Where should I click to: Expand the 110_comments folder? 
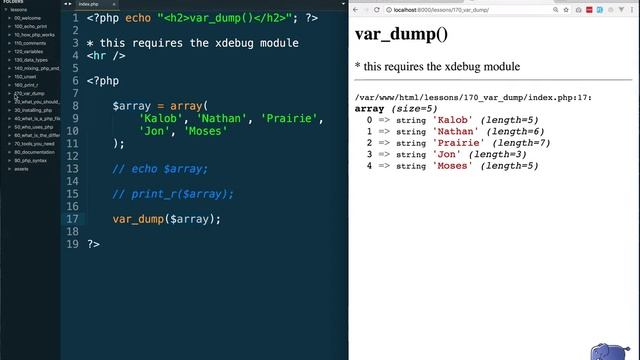[x=9, y=43]
